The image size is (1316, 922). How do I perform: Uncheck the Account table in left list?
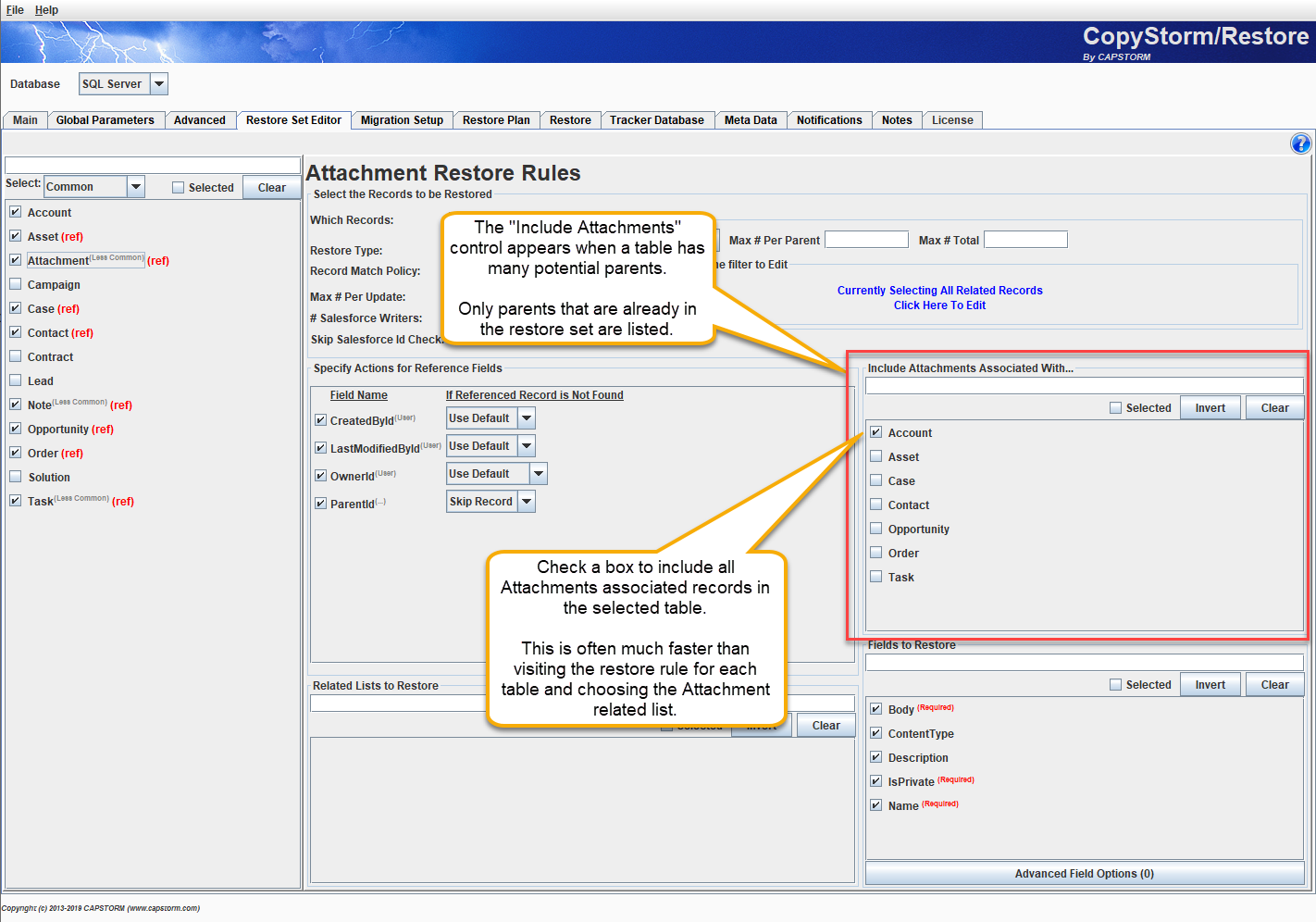[16, 212]
